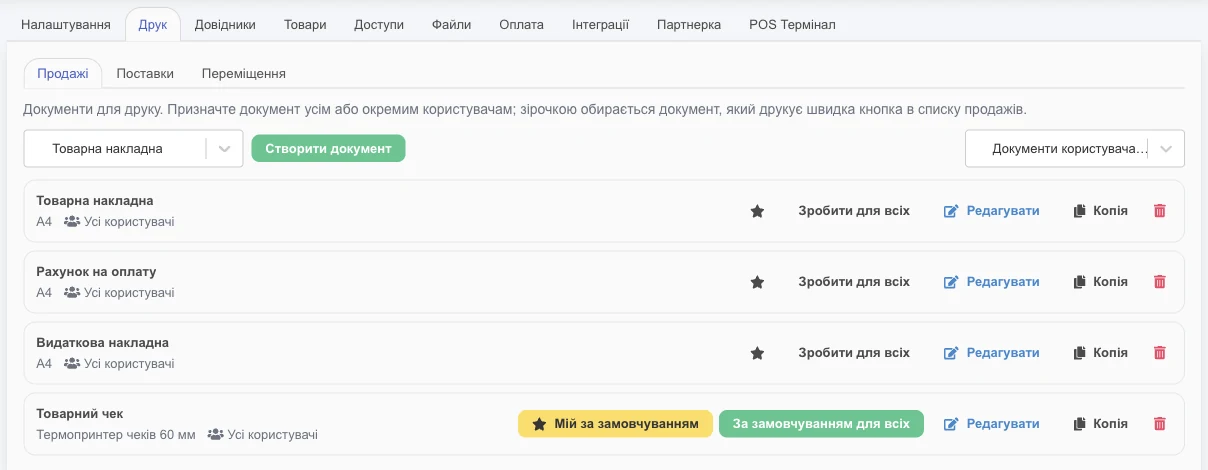The height and width of the screenshot is (470, 1208).
Task: Select the Друк tab
Action: coord(153,24)
